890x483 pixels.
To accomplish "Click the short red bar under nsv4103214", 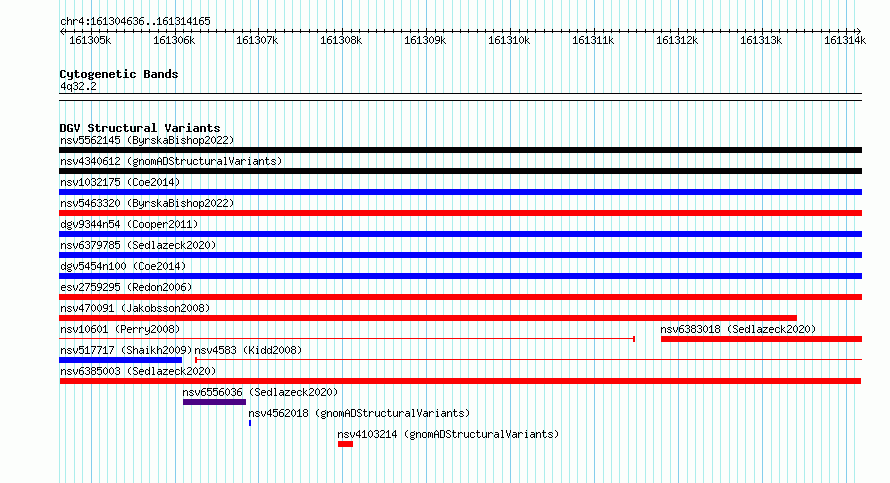I will [345, 444].
